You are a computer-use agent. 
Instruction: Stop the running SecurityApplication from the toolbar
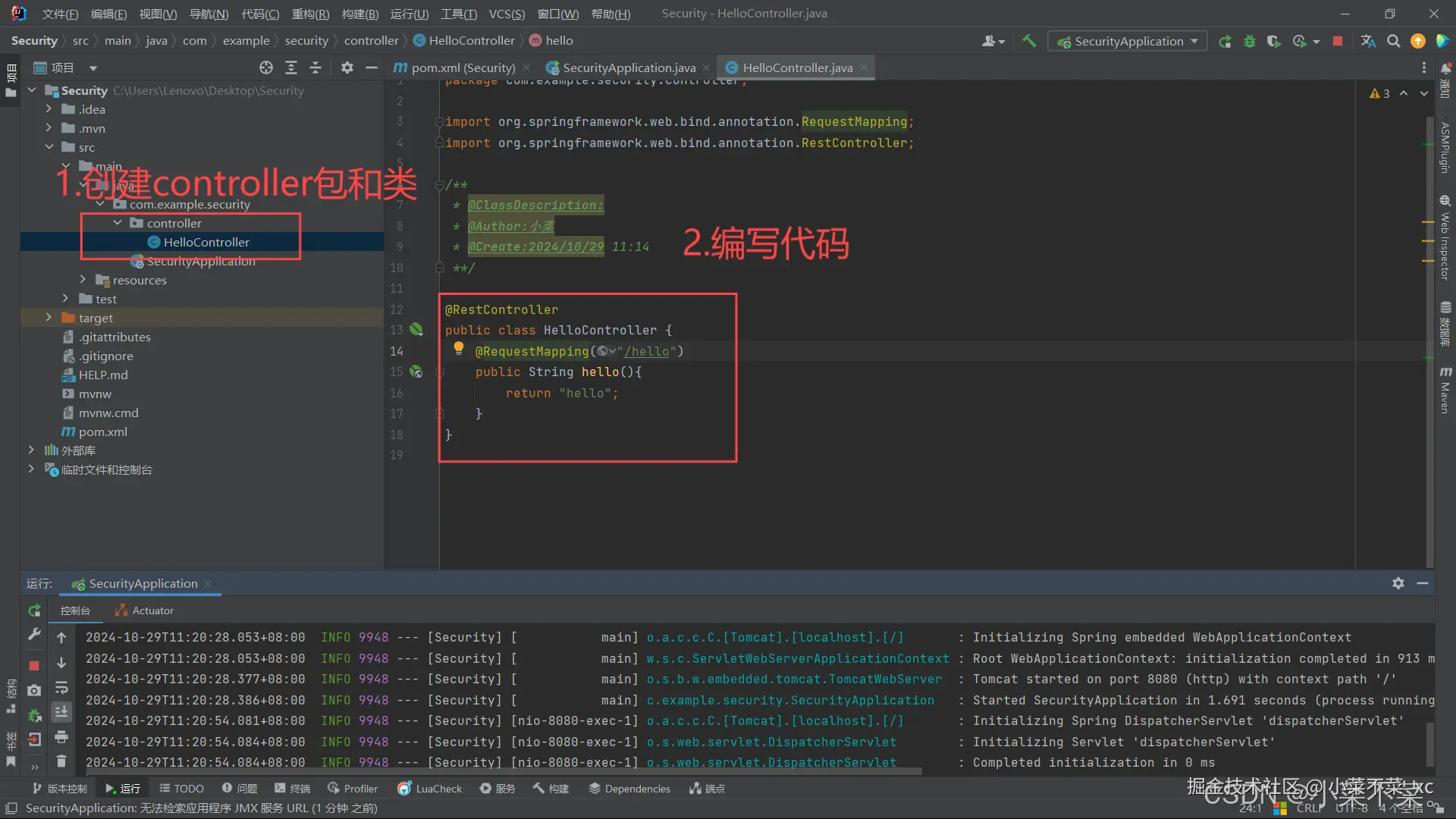(1338, 41)
